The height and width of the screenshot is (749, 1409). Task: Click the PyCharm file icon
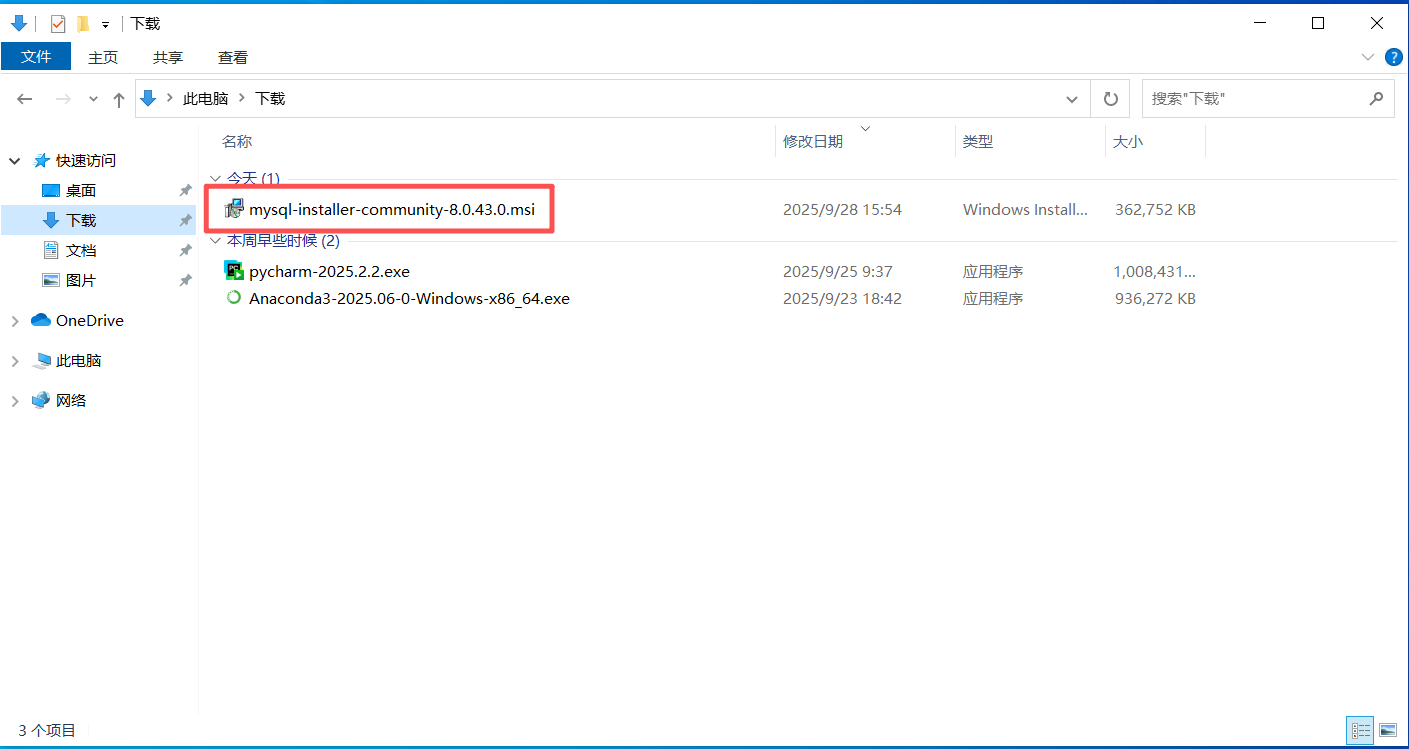[x=234, y=270]
